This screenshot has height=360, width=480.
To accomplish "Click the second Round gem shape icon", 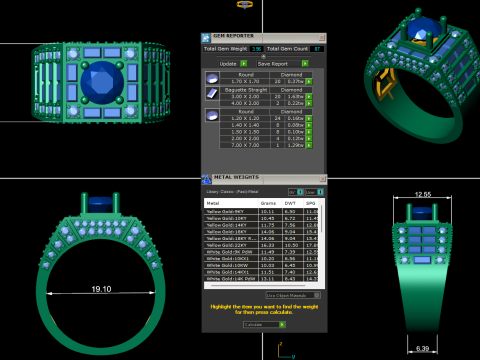I will (x=212, y=115).
